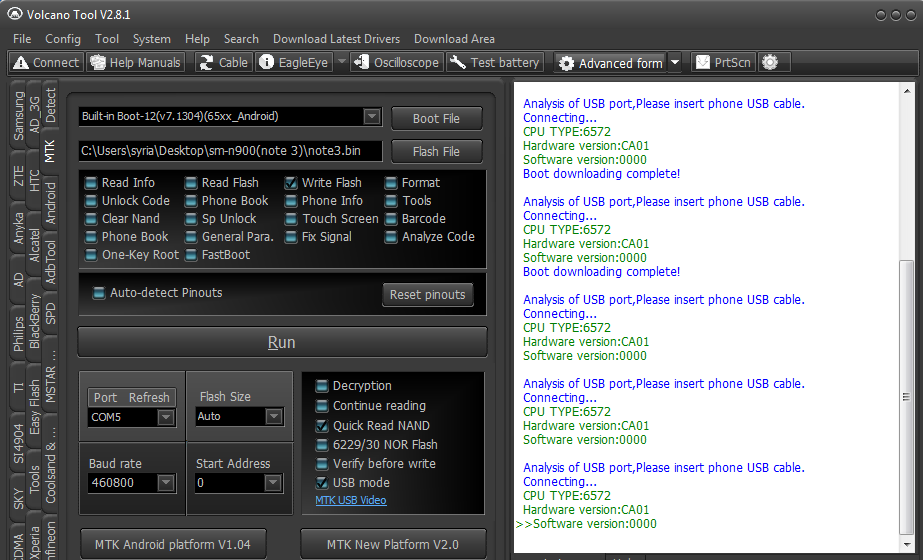Image resolution: width=923 pixels, height=560 pixels.
Task: Select the Android side tab
Action: coord(51,203)
